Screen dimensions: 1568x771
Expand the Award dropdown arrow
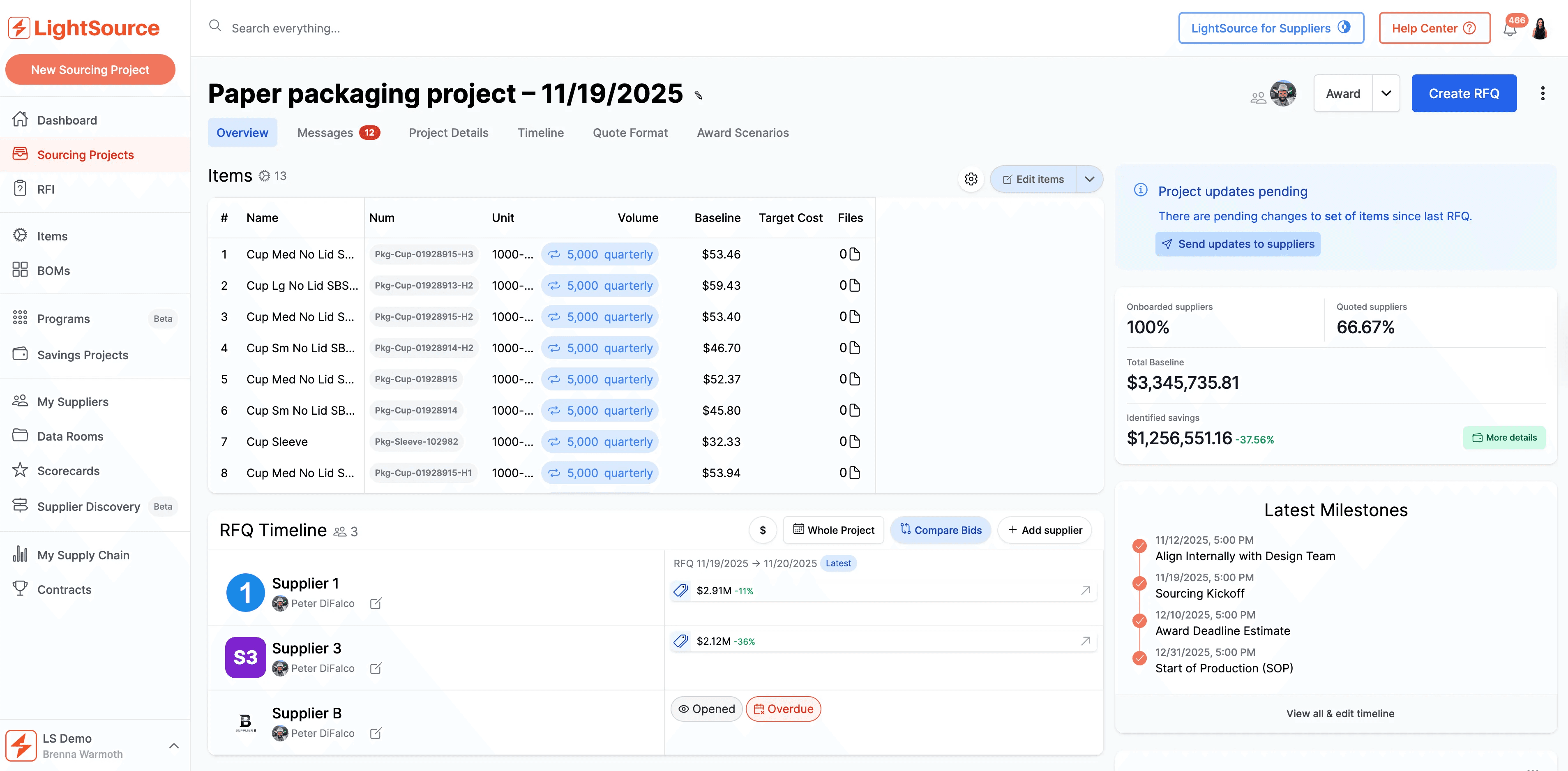pyautogui.click(x=1386, y=93)
